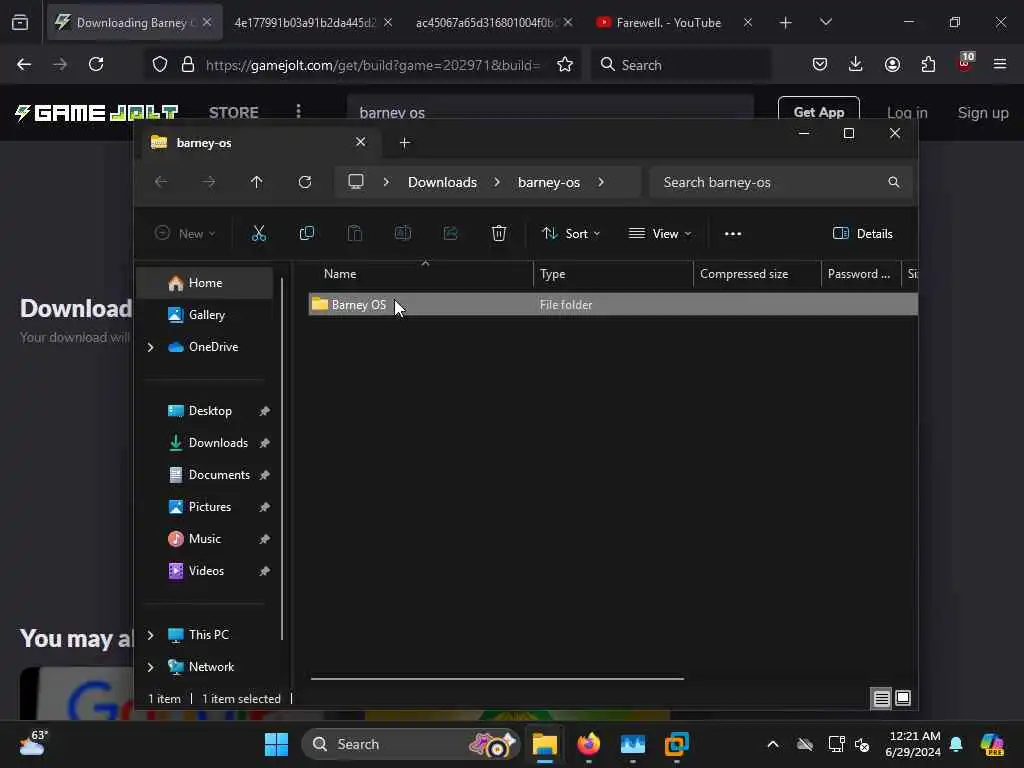
Task: Expand the OneDrive tree node
Action: [150, 347]
